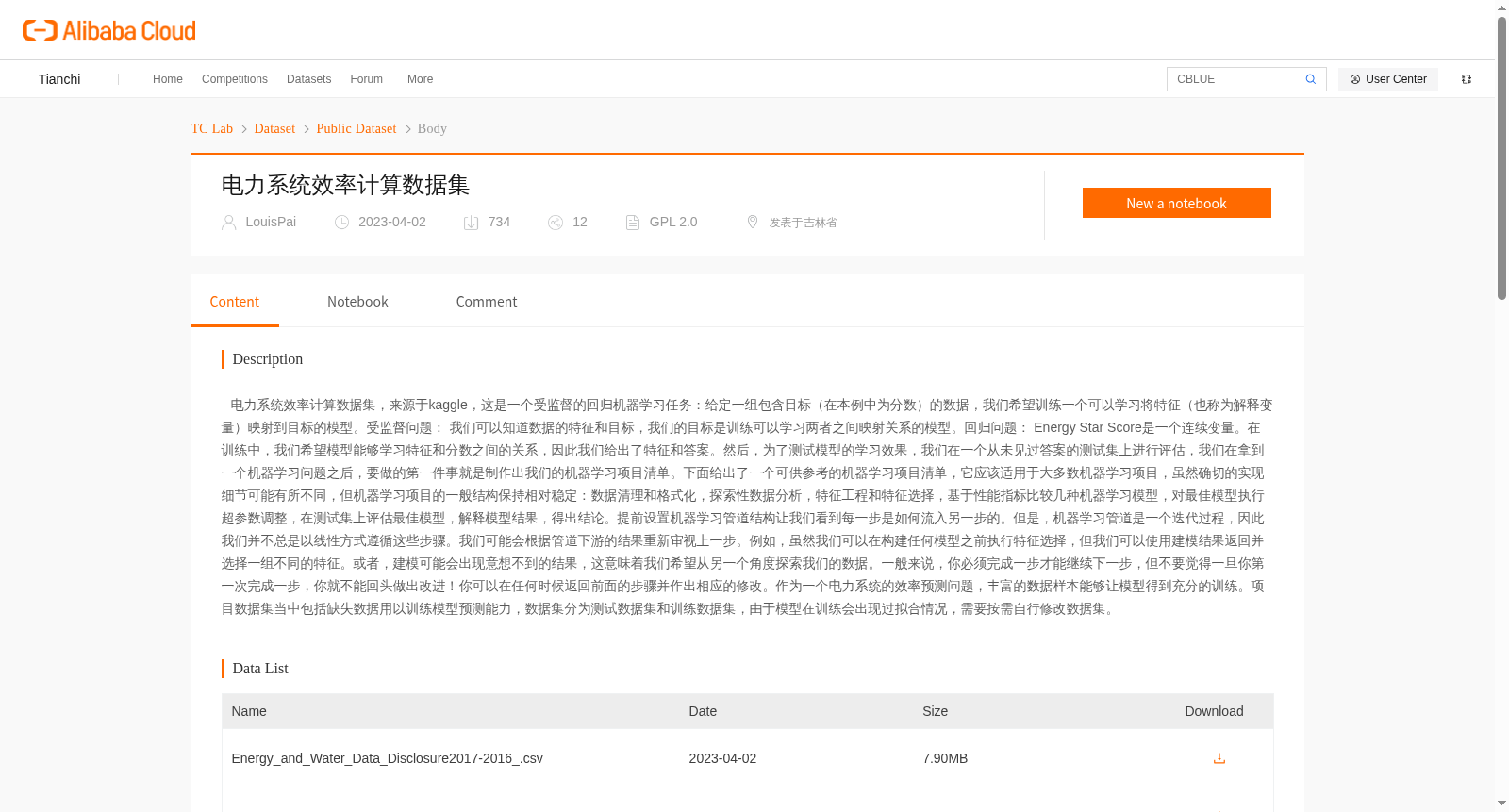Click the New a notebook button
Image resolution: width=1509 pixels, height=812 pixels.
[1176, 203]
